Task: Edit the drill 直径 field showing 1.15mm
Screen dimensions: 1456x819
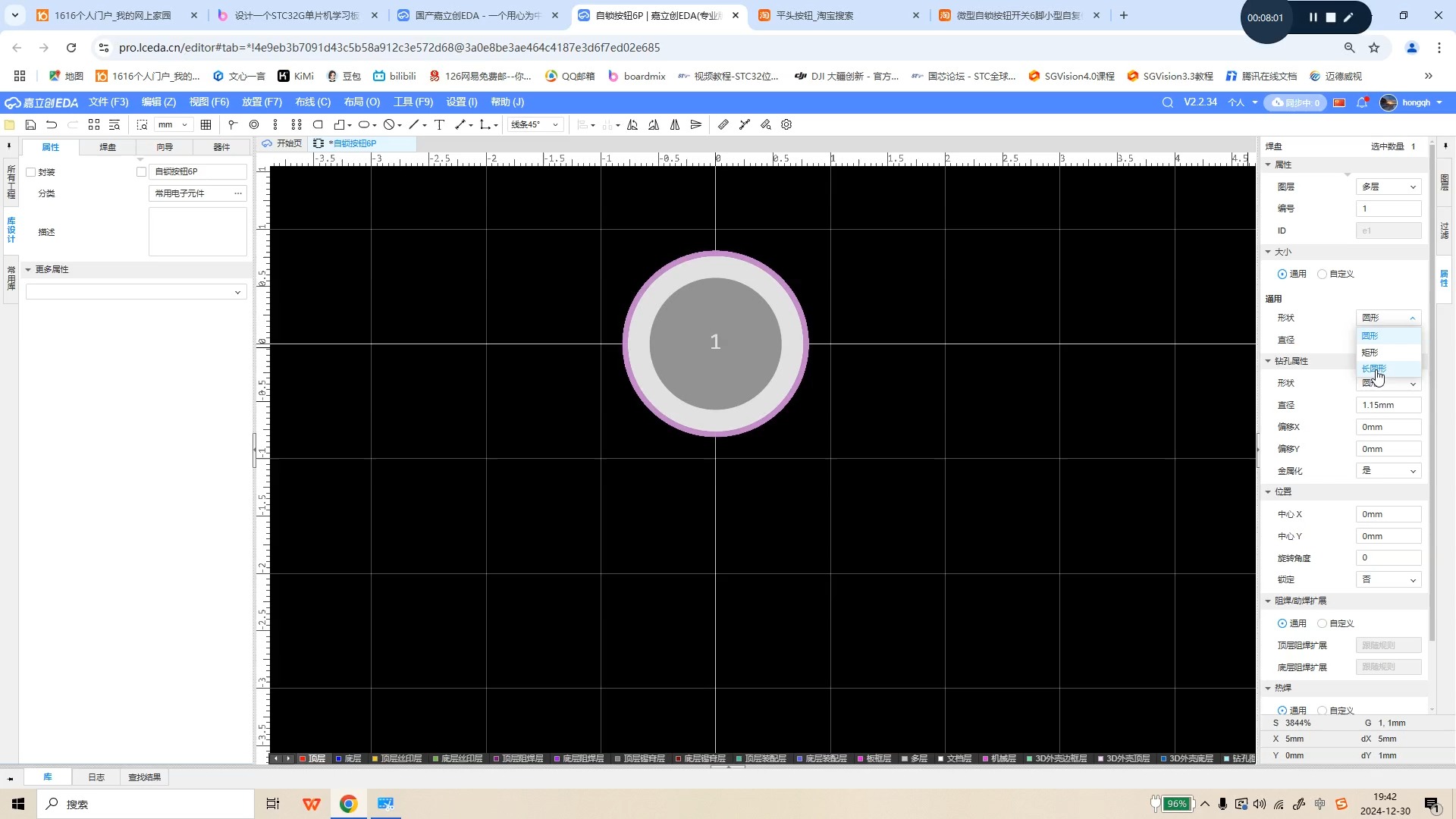Action: click(x=1388, y=405)
